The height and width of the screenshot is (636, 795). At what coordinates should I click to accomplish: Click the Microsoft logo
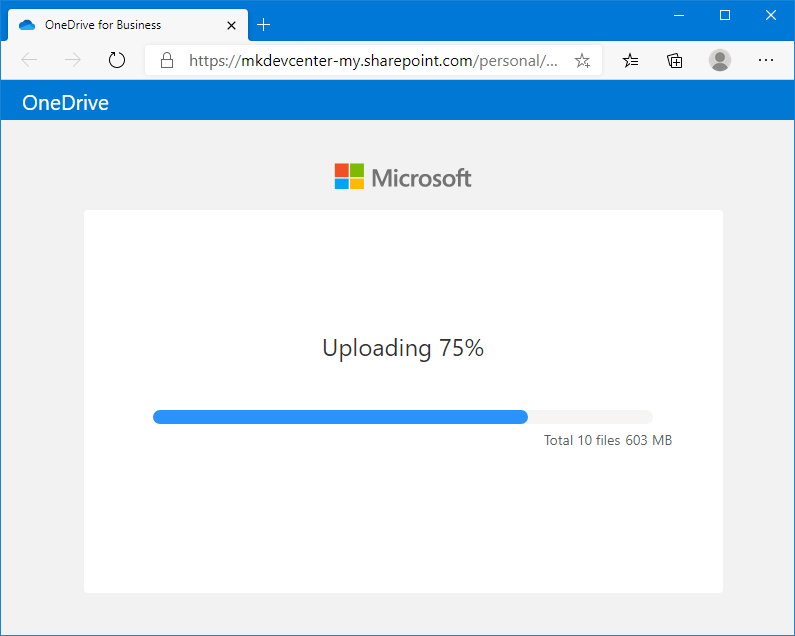(x=403, y=177)
